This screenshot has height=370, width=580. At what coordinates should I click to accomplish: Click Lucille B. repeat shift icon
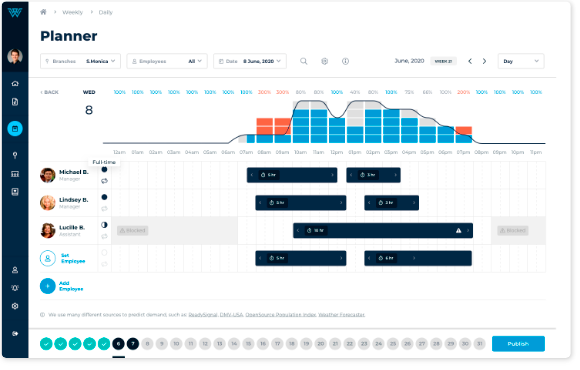point(104,236)
